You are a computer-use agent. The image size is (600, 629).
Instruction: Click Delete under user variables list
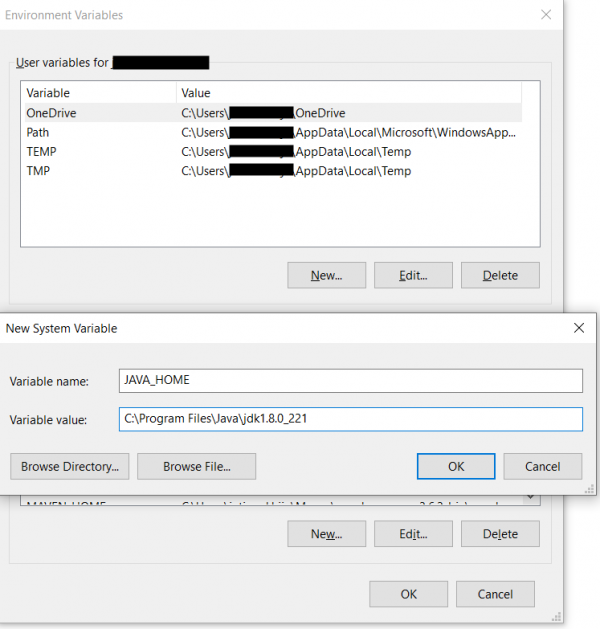pos(500,275)
